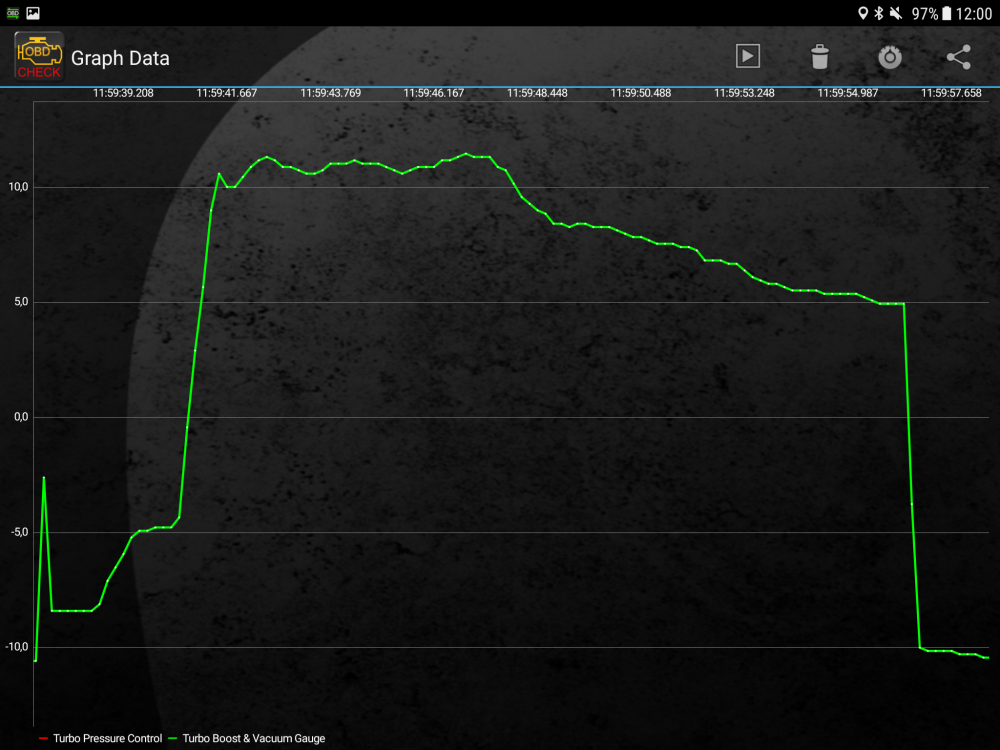Tap location icon in status bar

863,13
